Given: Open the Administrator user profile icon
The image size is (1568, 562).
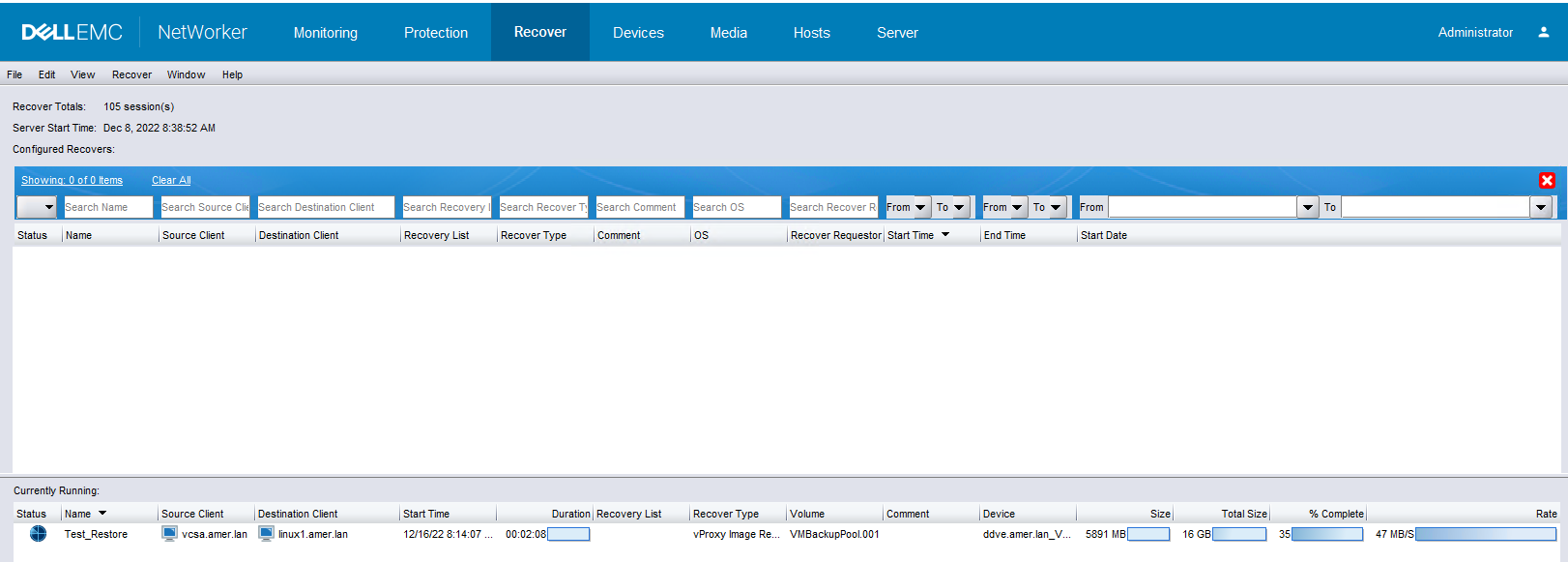Looking at the screenshot, I should [x=1544, y=32].
